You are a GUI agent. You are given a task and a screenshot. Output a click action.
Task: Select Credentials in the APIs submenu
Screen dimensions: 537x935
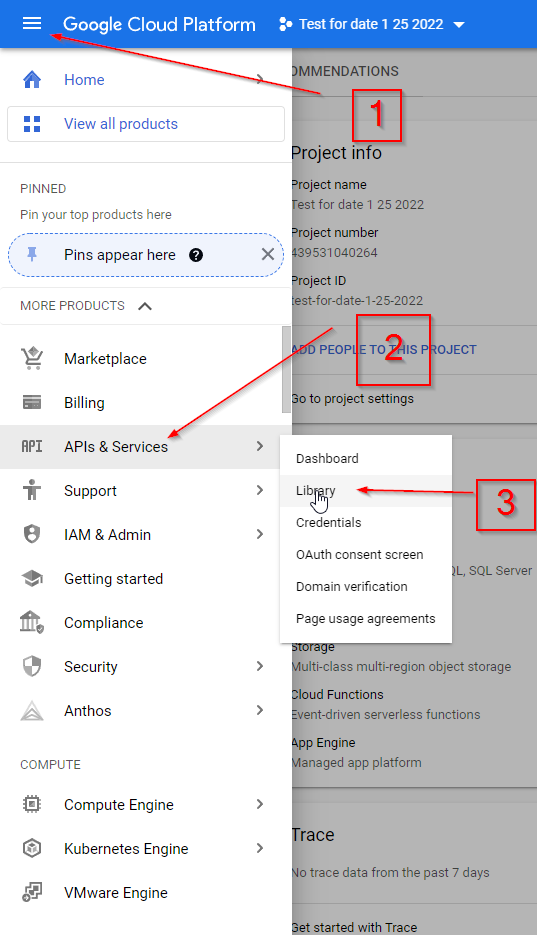366,522
